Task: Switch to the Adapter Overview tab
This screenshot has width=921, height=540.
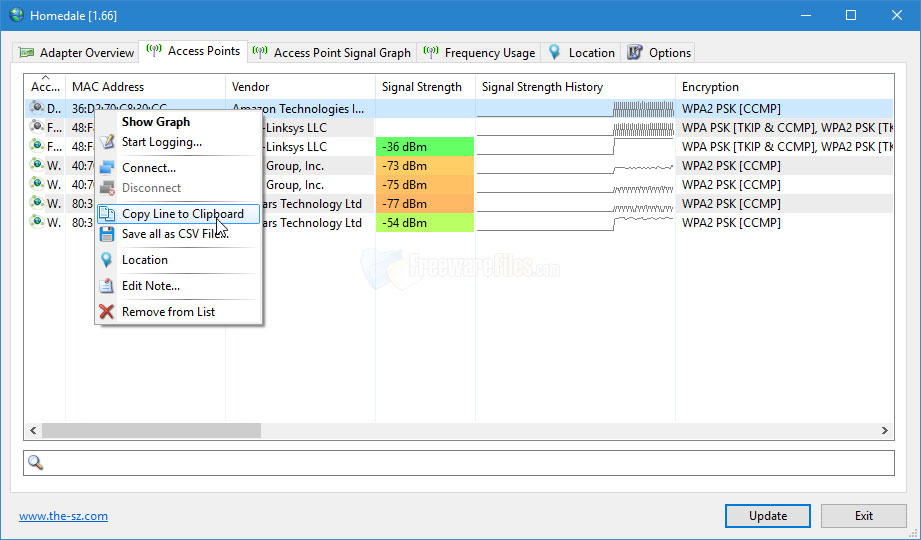Action: 76,53
